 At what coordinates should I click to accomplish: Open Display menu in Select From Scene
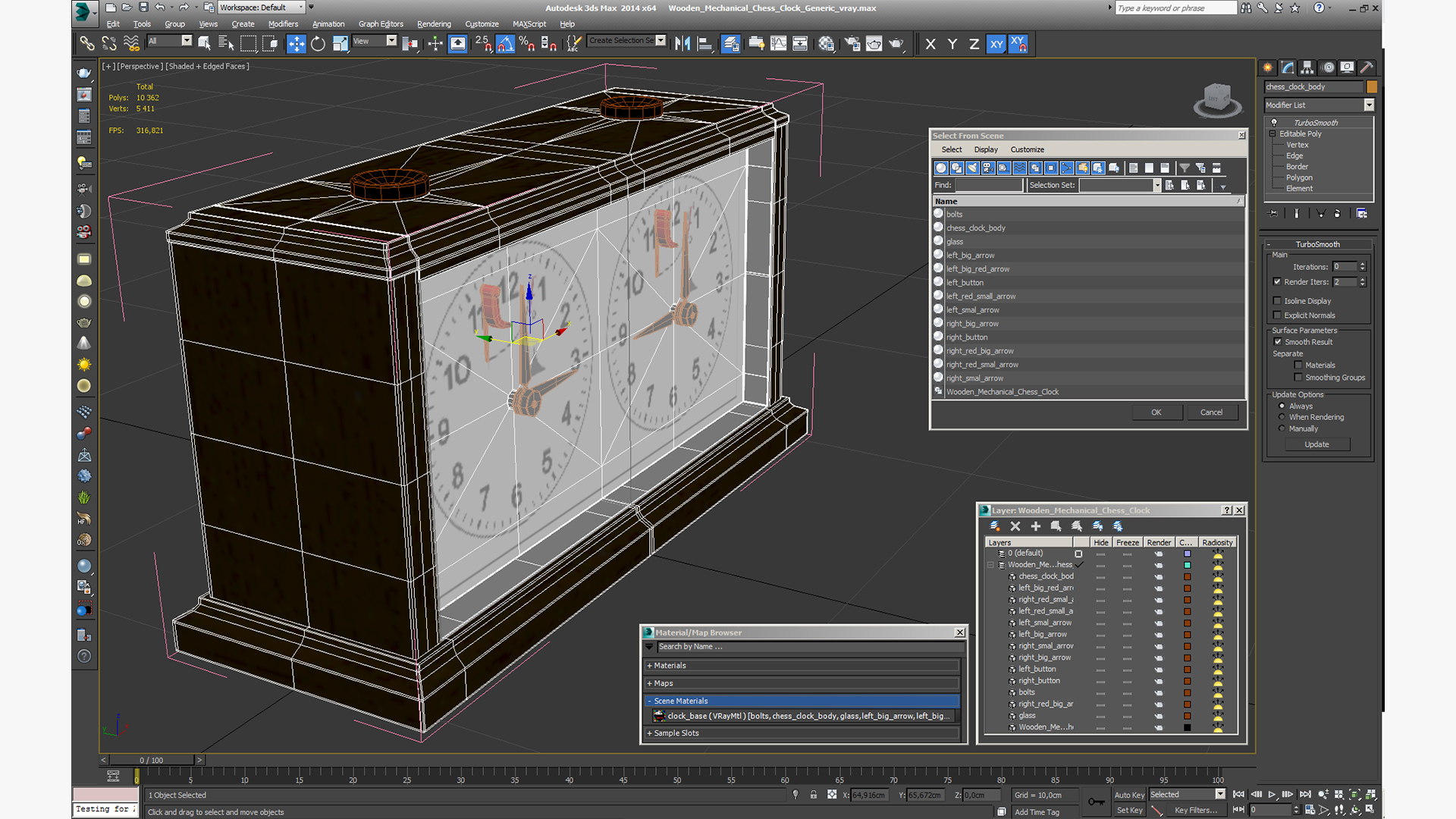pos(986,150)
